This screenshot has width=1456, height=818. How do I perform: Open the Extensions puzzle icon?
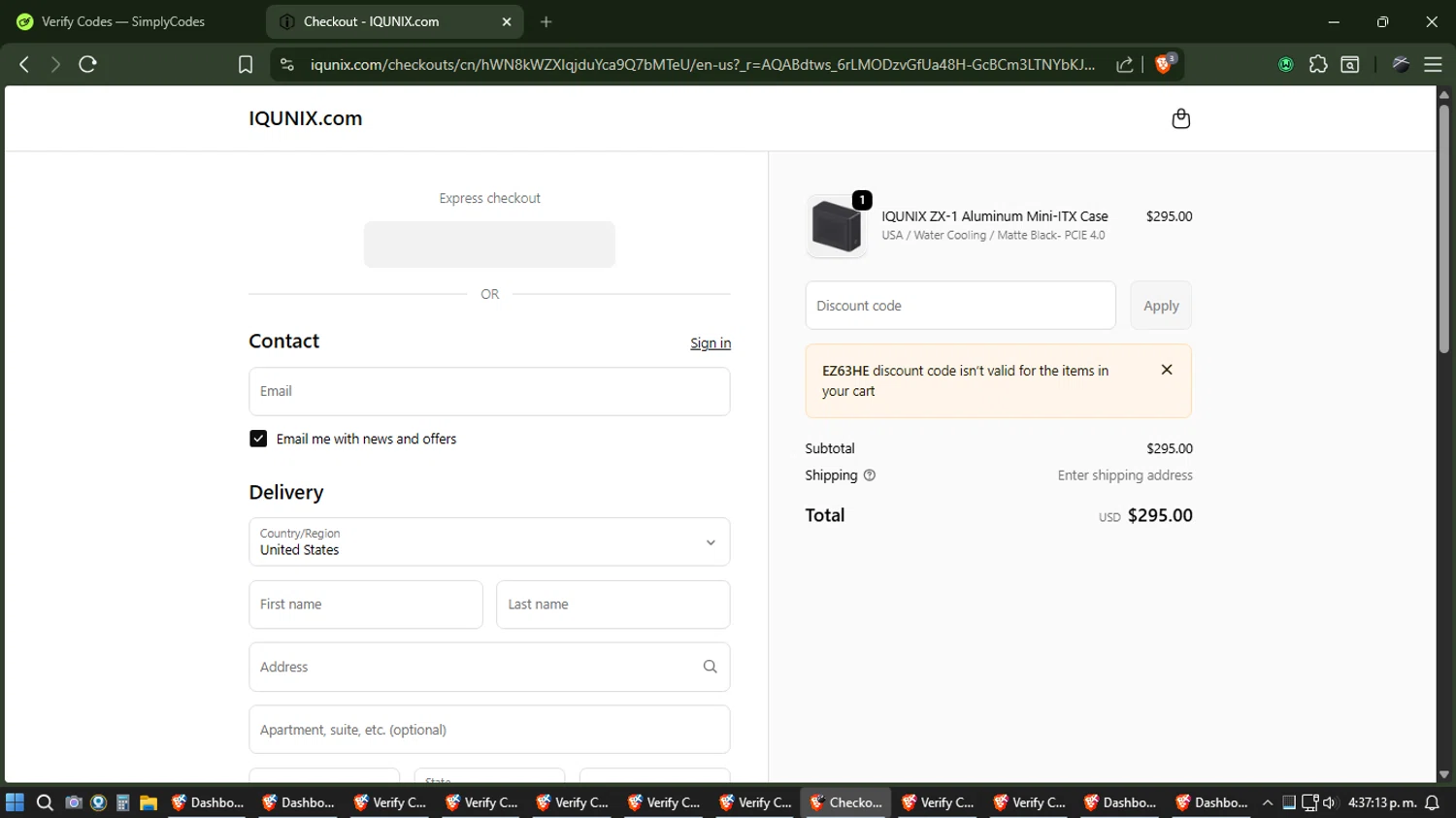(x=1318, y=64)
